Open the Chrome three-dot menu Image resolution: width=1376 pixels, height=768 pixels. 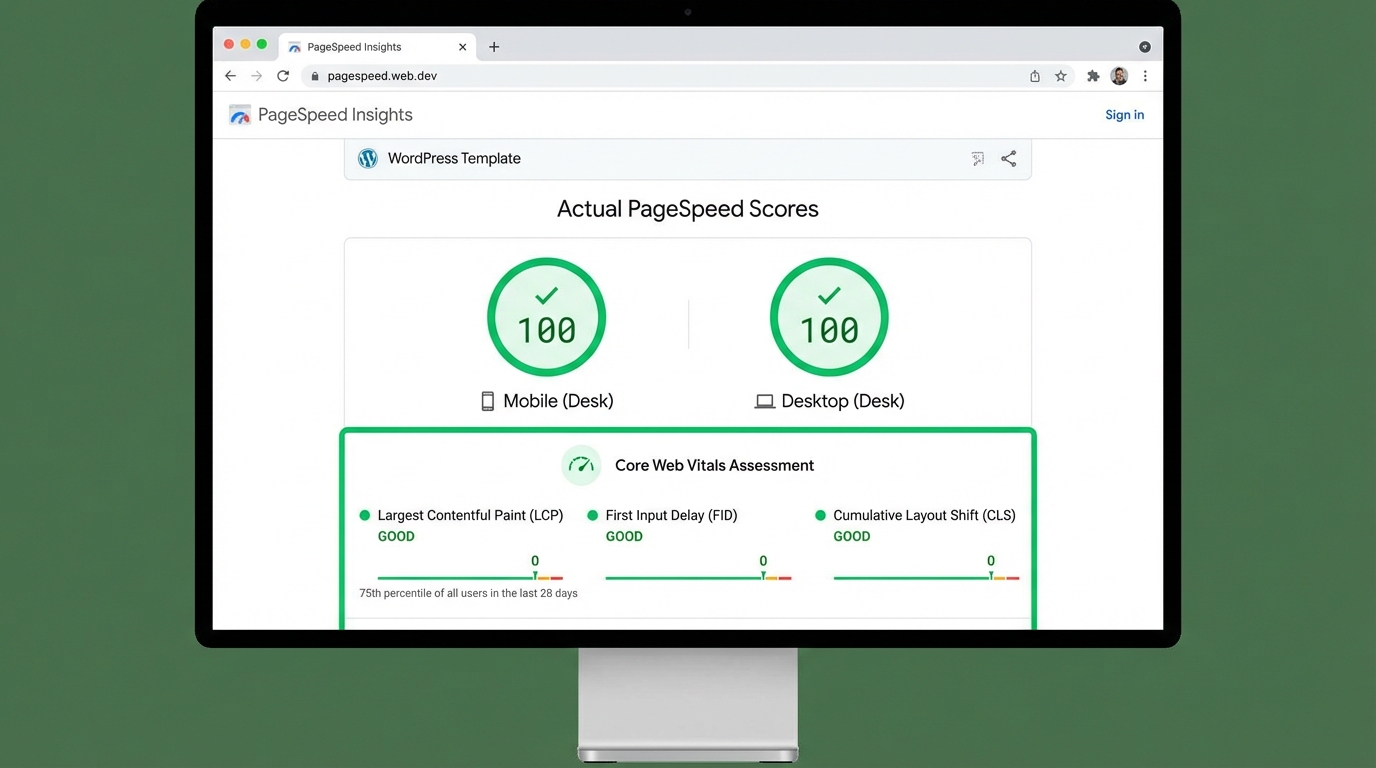pyautogui.click(x=1145, y=75)
